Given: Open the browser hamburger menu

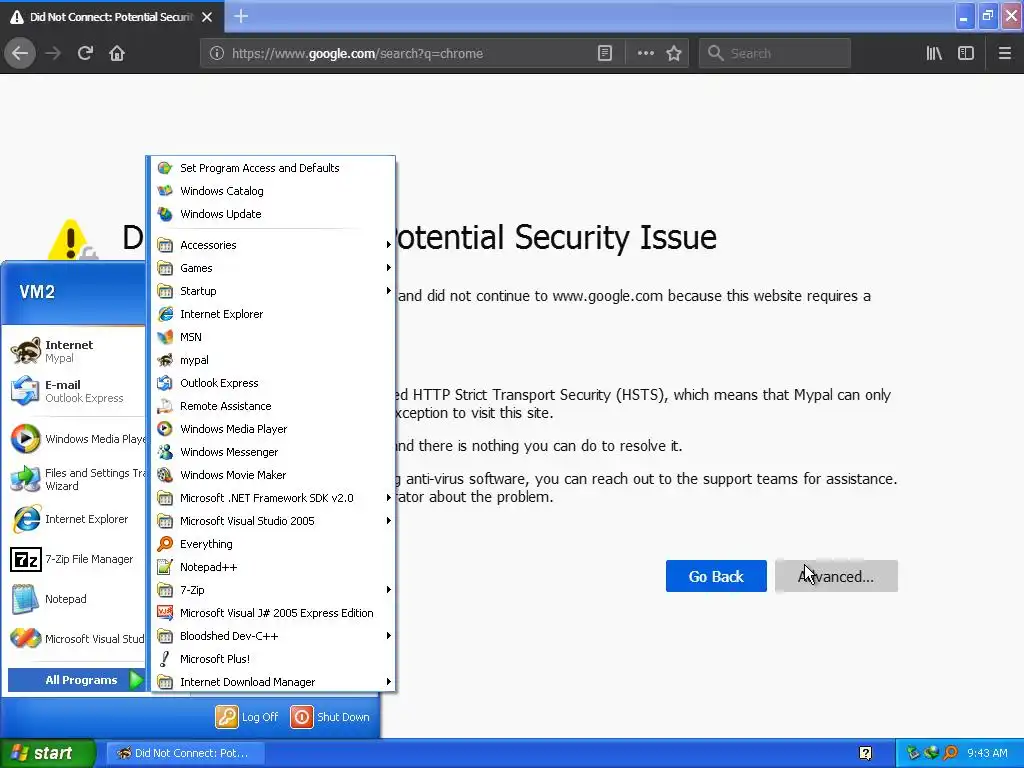Looking at the screenshot, I should 1004,54.
